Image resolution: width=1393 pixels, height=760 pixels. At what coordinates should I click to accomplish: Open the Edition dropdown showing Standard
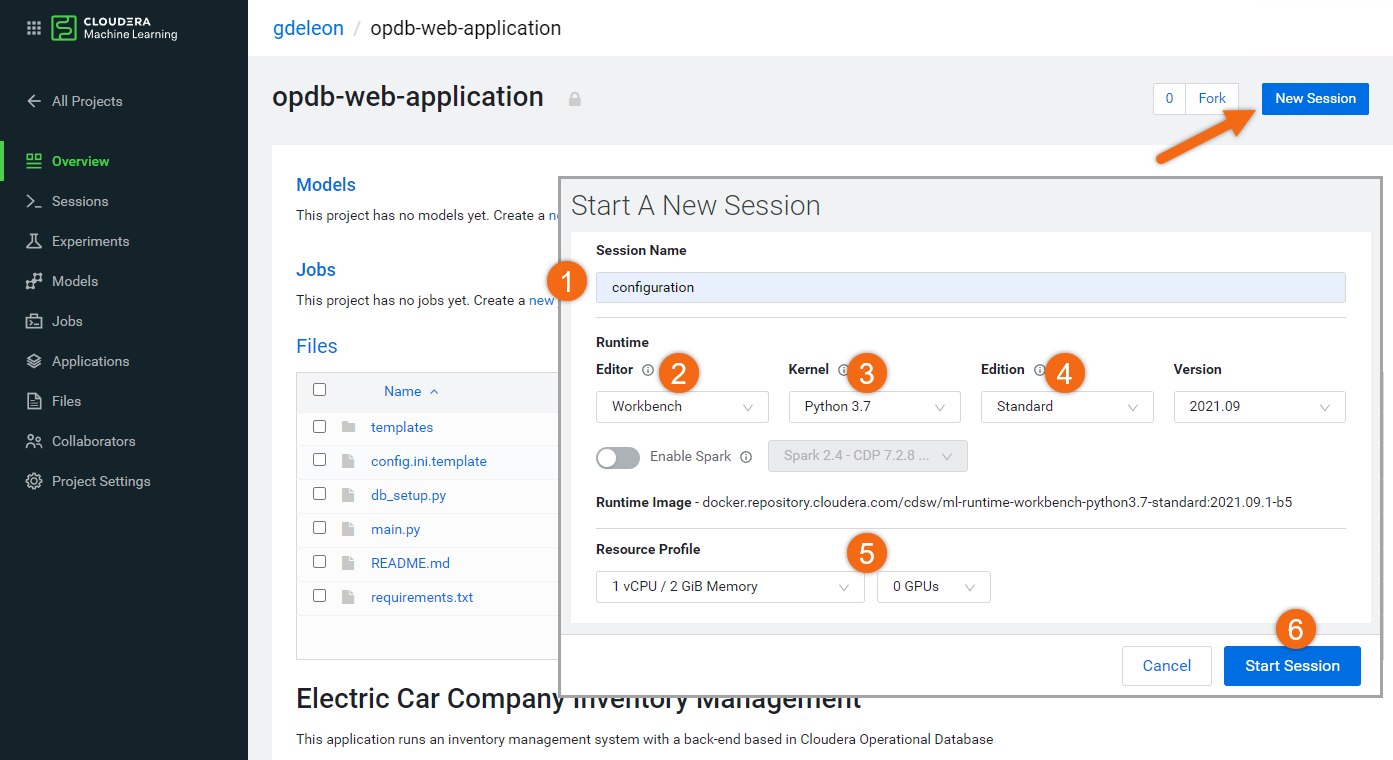tap(1066, 406)
